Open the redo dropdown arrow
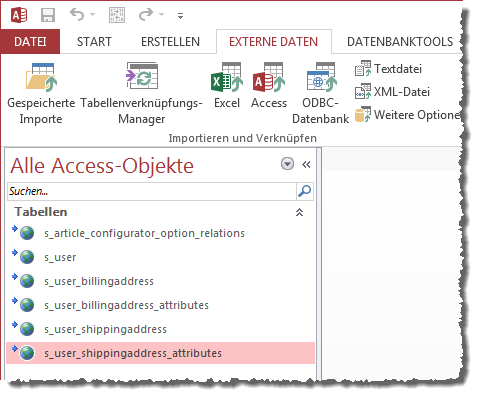The image size is (480, 397). pyautogui.click(x=162, y=15)
